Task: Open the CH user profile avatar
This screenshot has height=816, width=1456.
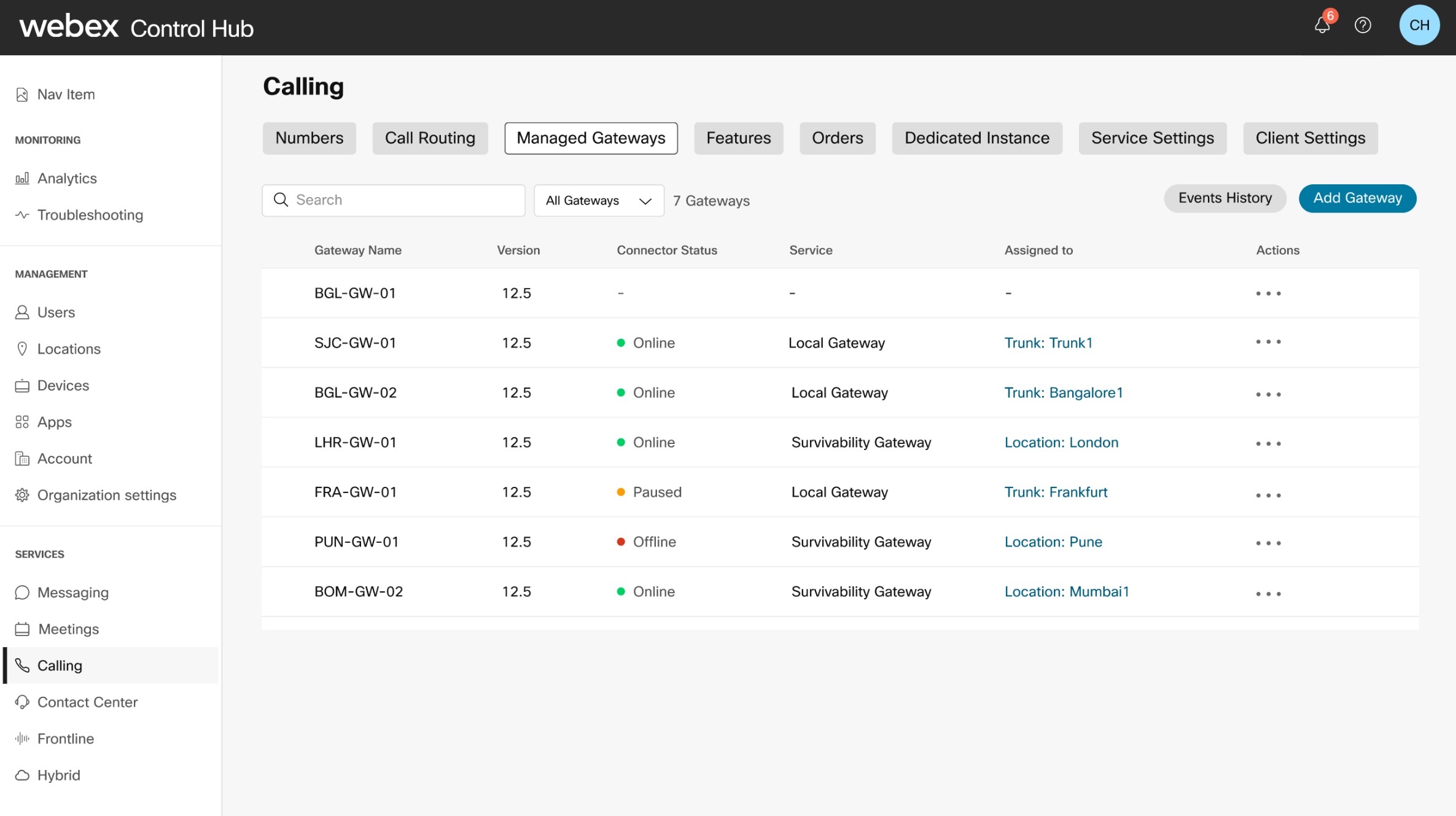Action: [1419, 25]
